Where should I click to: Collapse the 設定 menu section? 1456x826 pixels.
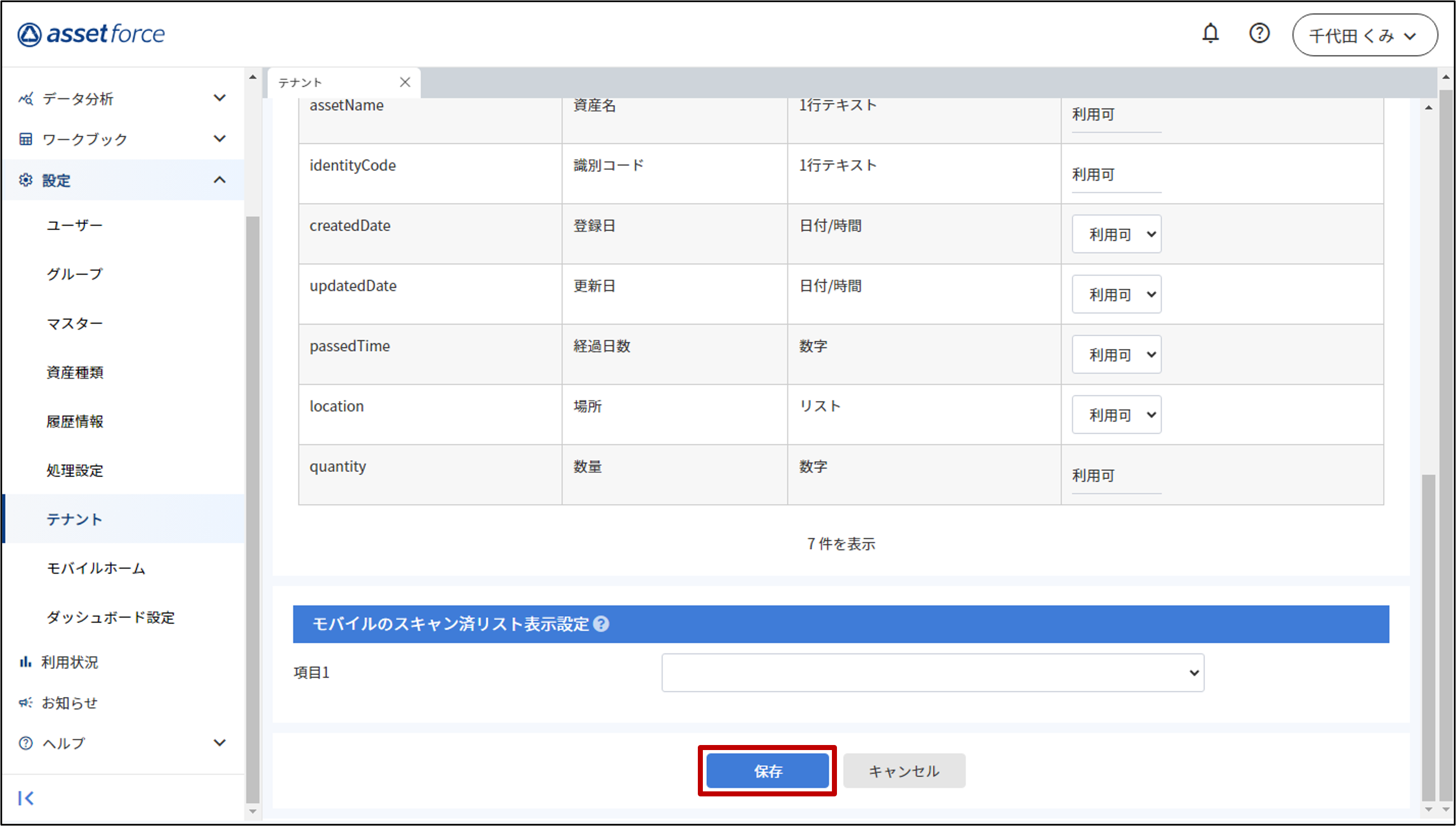tap(220, 180)
